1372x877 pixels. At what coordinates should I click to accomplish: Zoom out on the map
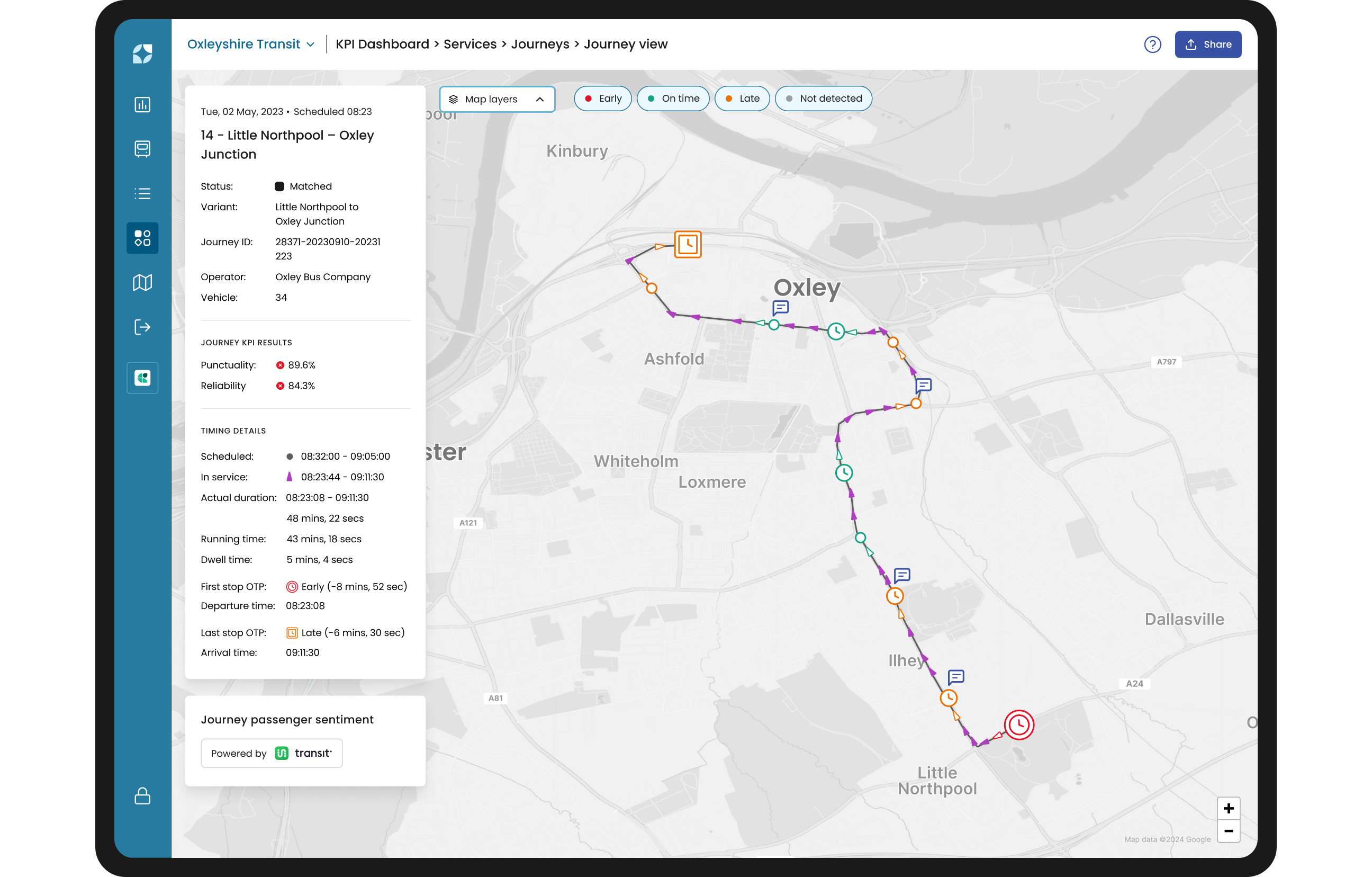coord(1229,831)
